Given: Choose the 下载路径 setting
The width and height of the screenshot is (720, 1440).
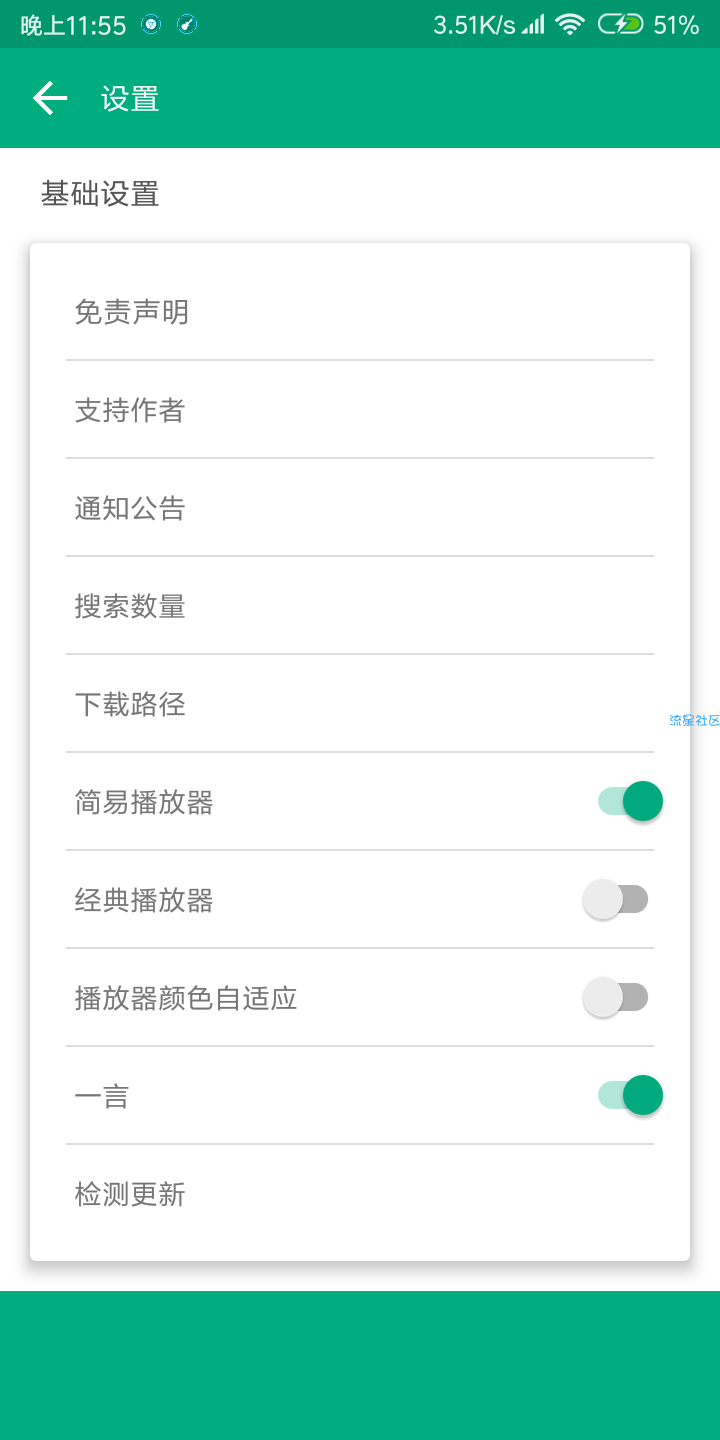Looking at the screenshot, I should [x=360, y=704].
